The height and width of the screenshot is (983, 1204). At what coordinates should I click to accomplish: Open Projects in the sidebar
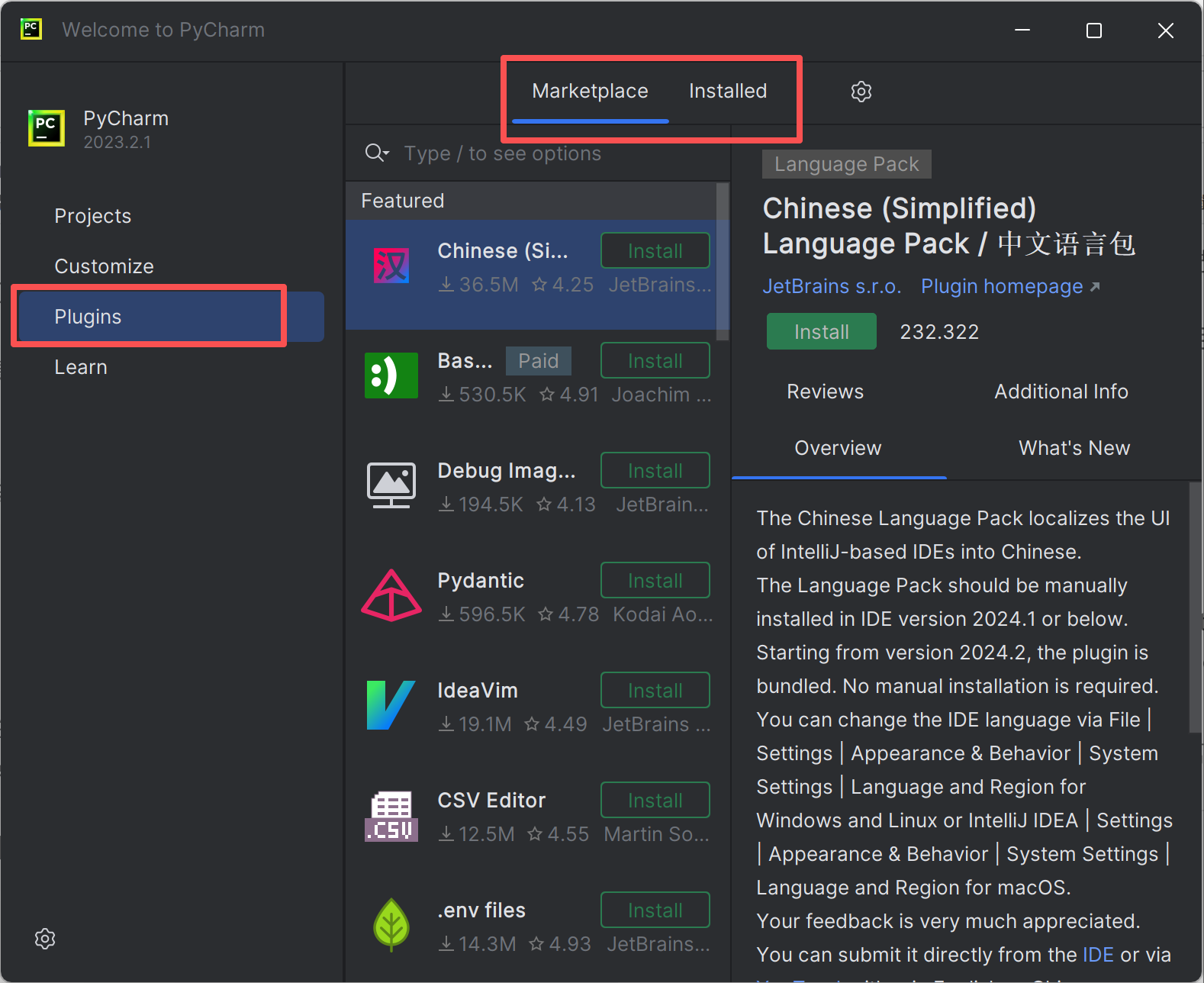[92, 216]
